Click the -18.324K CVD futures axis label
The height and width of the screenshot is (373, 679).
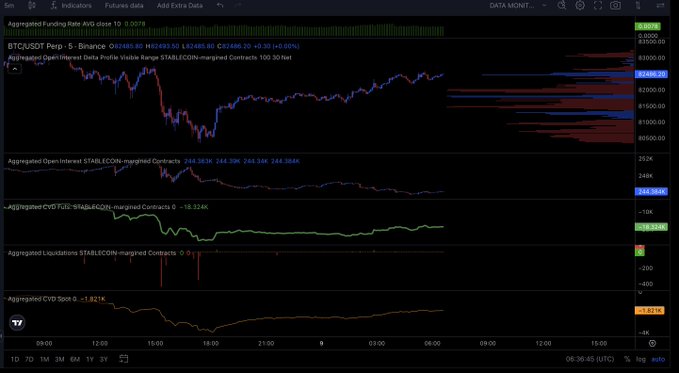651,227
